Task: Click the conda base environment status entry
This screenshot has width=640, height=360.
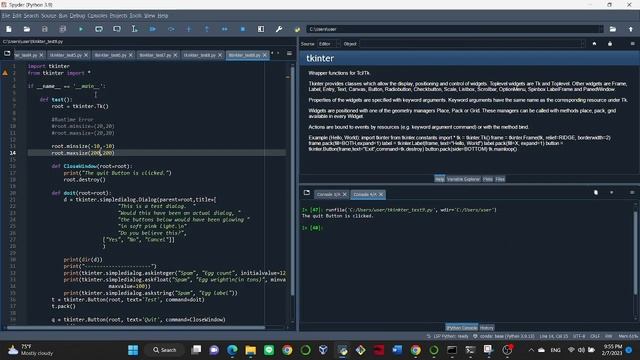Action: tap(504, 336)
